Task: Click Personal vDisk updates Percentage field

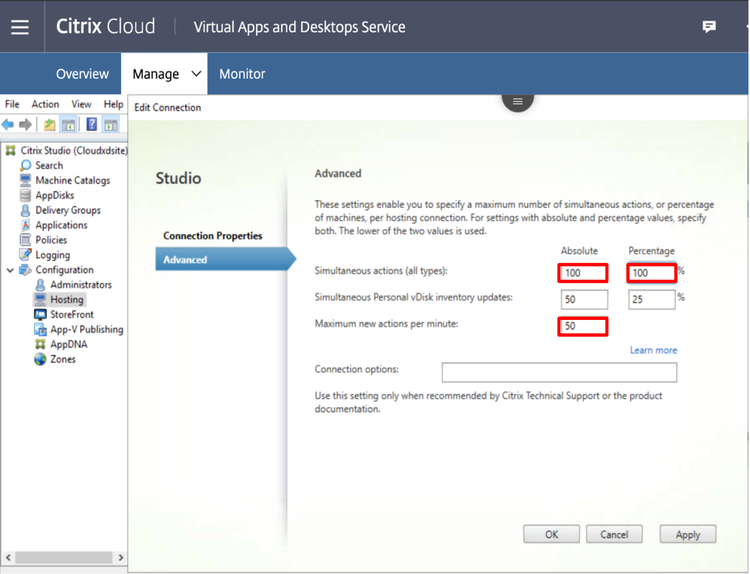Action: [651, 300]
